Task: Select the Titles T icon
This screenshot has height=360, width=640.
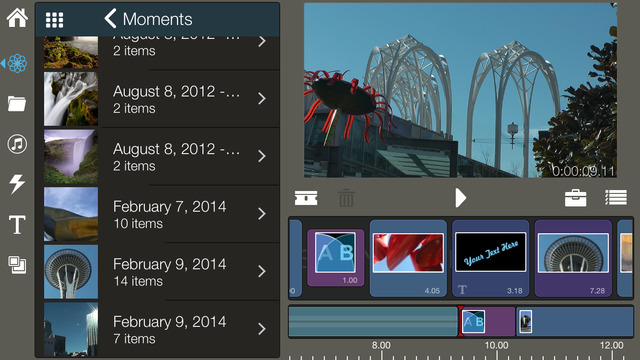Action: click(x=17, y=224)
